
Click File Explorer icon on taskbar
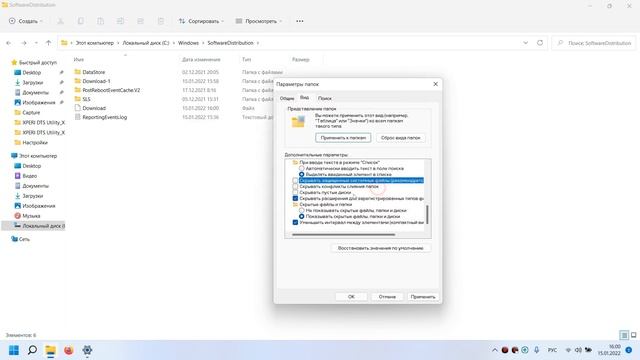pyautogui.click(x=51, y=350)
